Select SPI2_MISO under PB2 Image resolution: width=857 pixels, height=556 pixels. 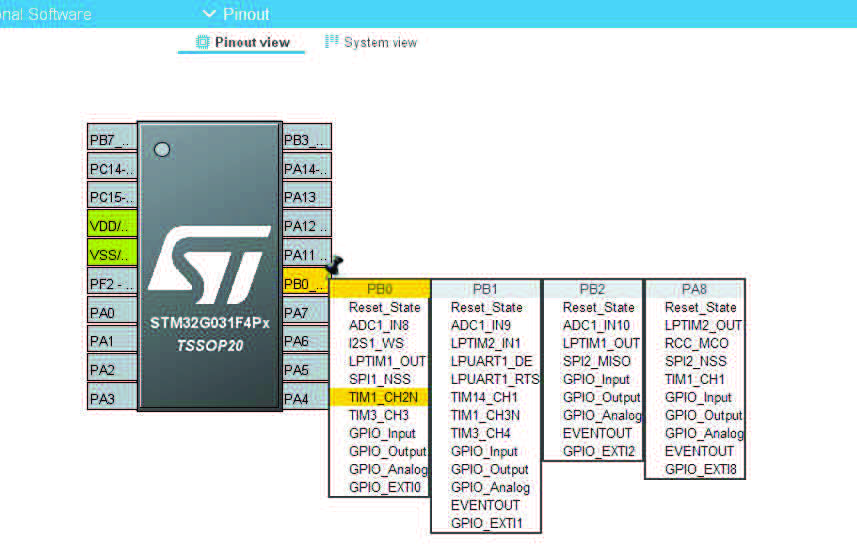(597, 361)
